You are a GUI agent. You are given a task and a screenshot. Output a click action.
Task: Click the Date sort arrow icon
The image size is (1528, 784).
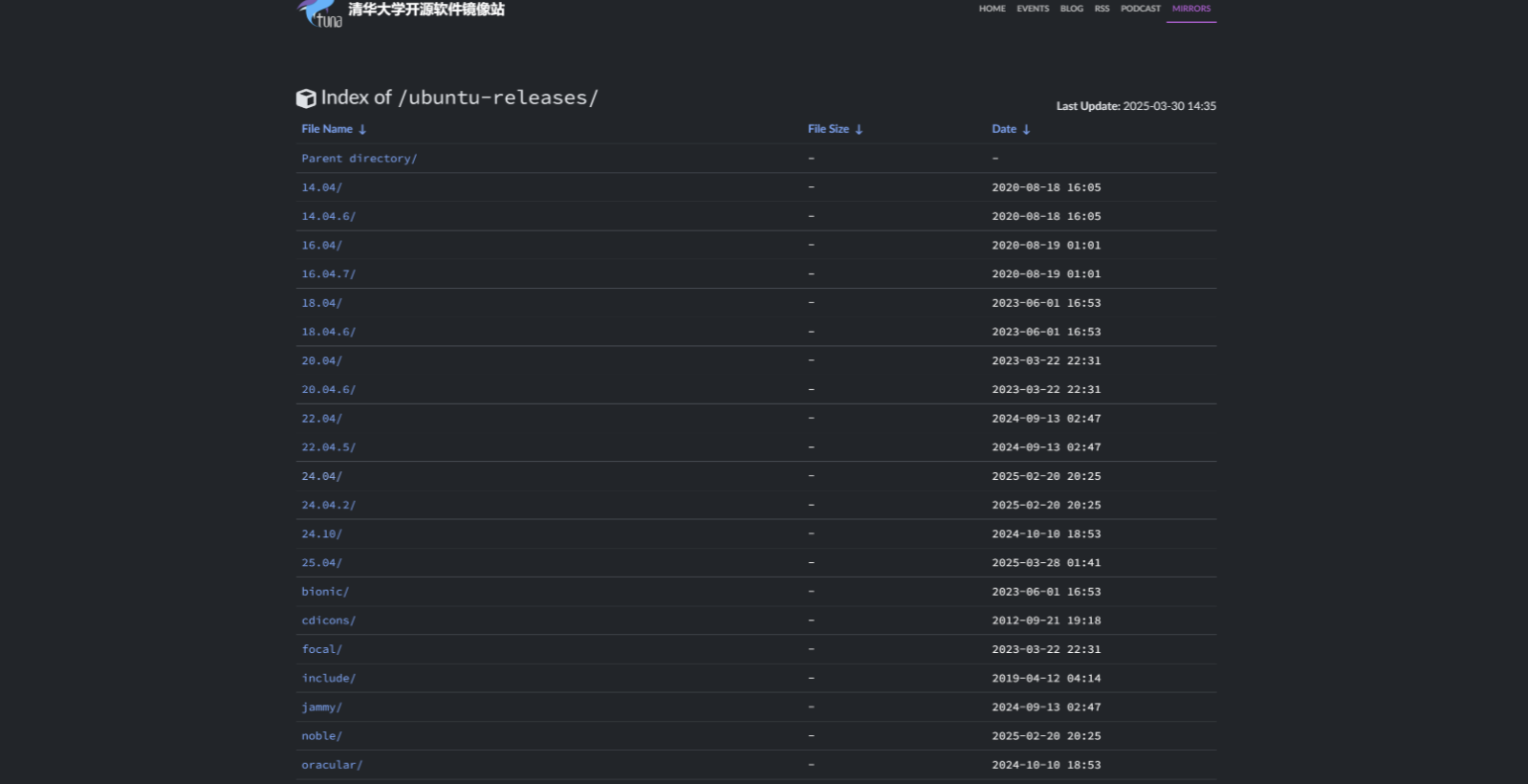1026,129
